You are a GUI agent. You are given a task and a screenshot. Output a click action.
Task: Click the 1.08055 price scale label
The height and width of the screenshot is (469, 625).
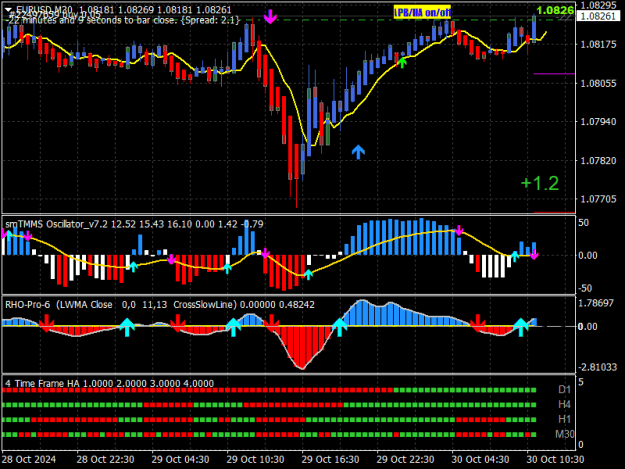coord(599,83)
